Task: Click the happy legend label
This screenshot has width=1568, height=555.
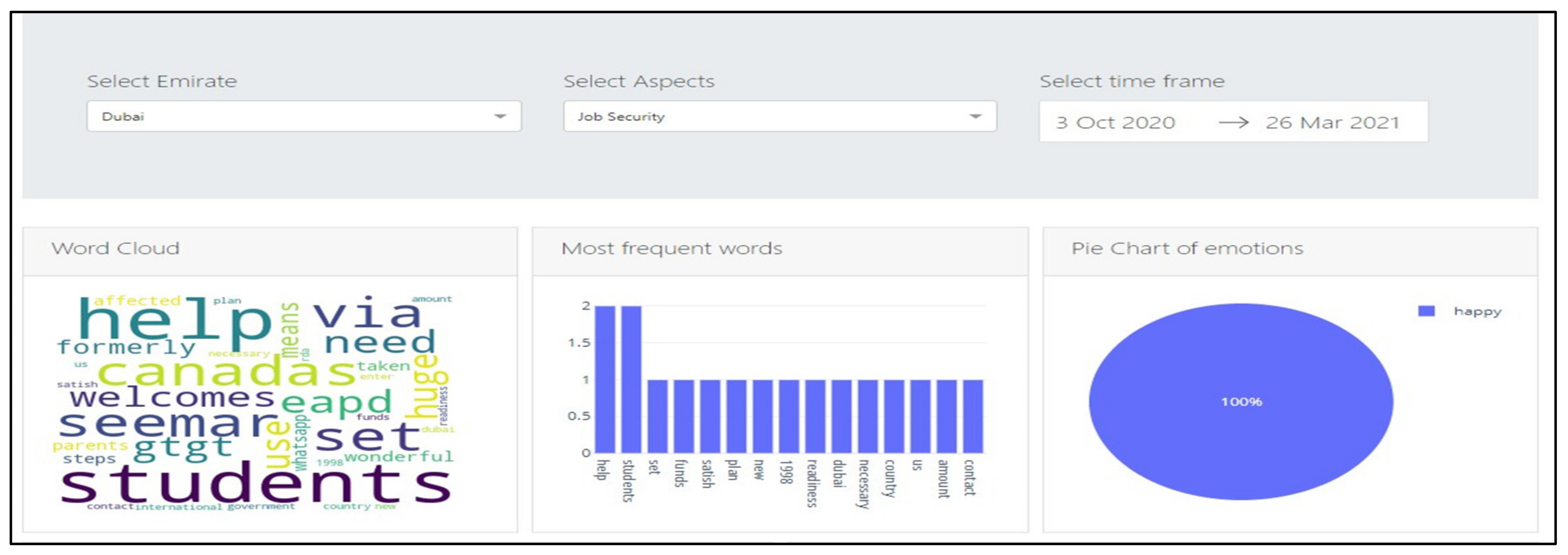Action: pyautogui.click(x=1477, y=311)
